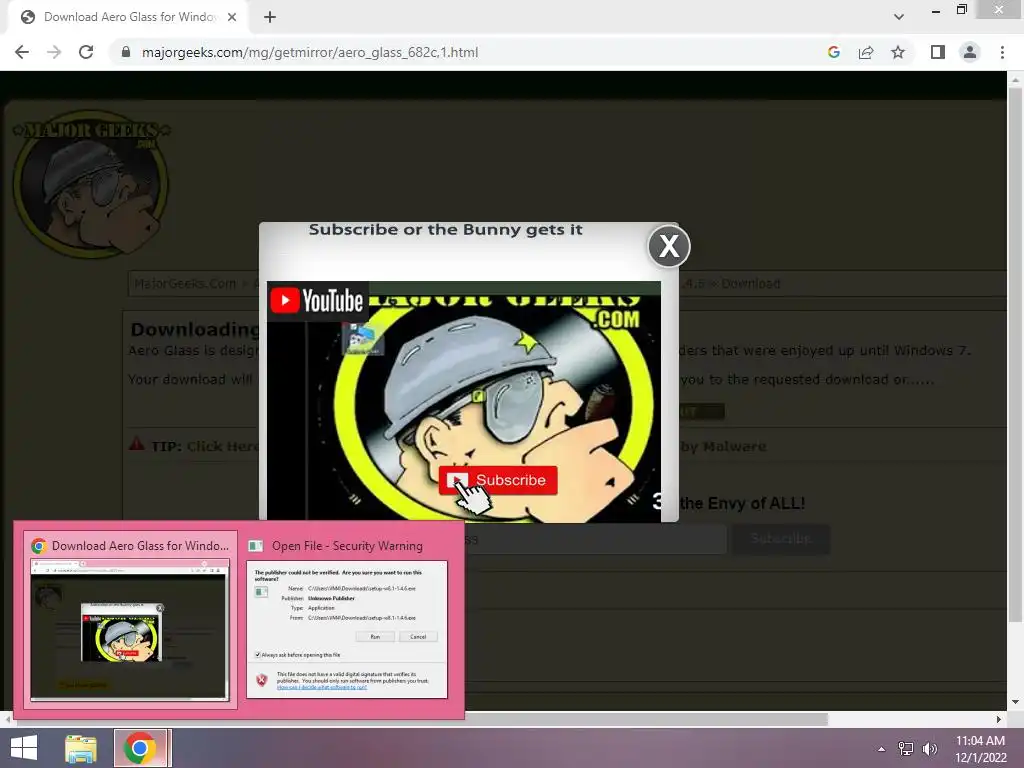Click the red Subscribe button in video
This screenshot has width=1024, height=768.
[498, 480]
